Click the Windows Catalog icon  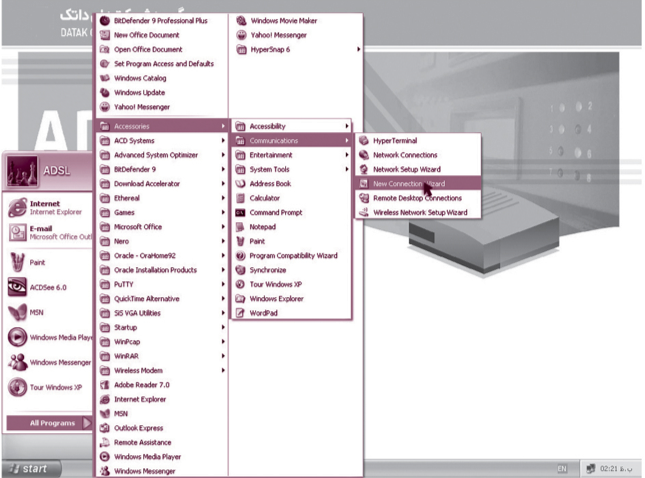point(105,78)
